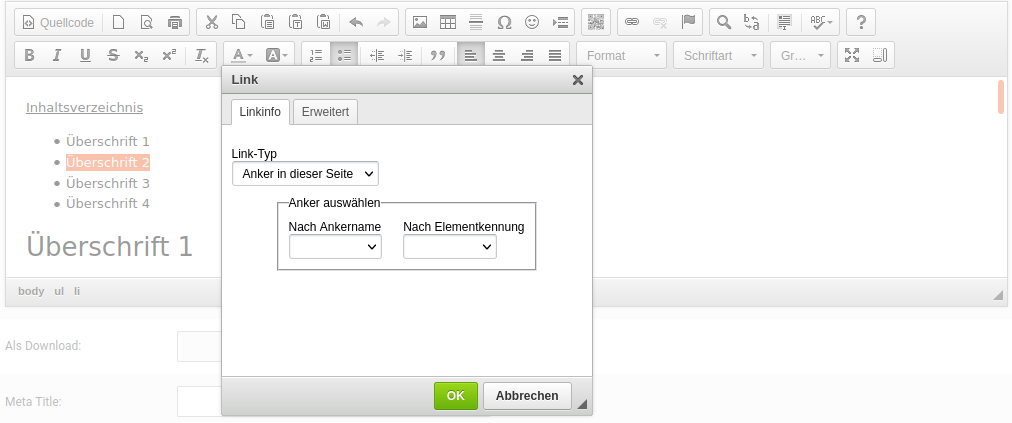This screenshot has width=1012, height=423.
Task: Toggle bold formatting
Action: (29, 55)
